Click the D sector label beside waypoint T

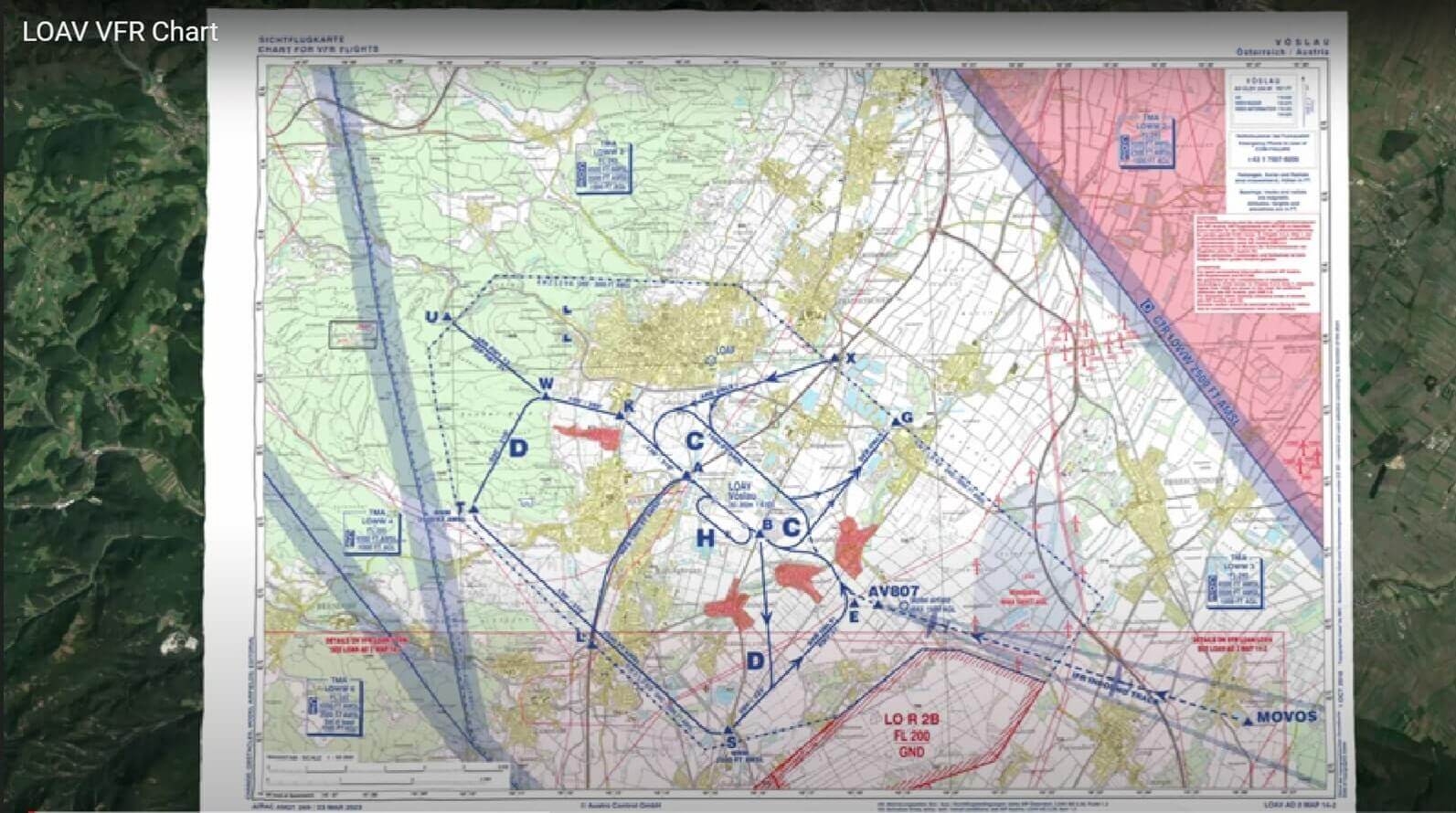point(518,449)
